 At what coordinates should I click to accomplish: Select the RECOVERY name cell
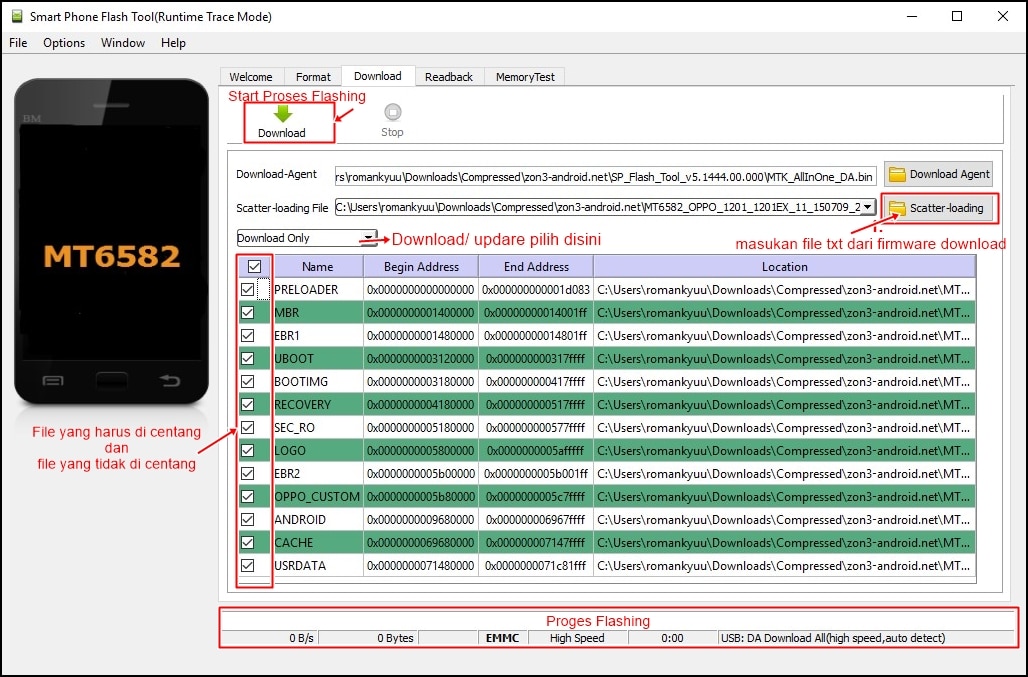(318, 404)
